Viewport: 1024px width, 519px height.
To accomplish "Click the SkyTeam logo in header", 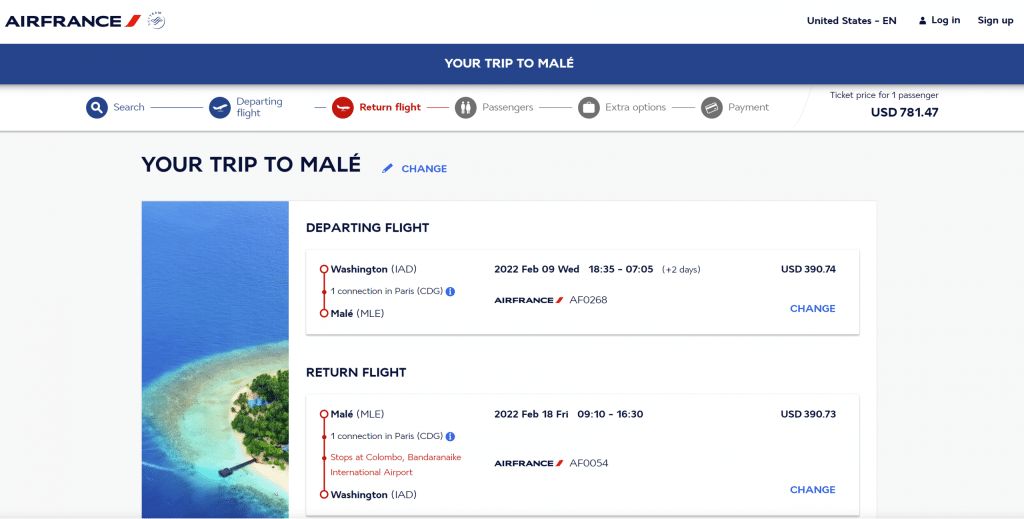I will pyautogui.click(x=156, y=20).
